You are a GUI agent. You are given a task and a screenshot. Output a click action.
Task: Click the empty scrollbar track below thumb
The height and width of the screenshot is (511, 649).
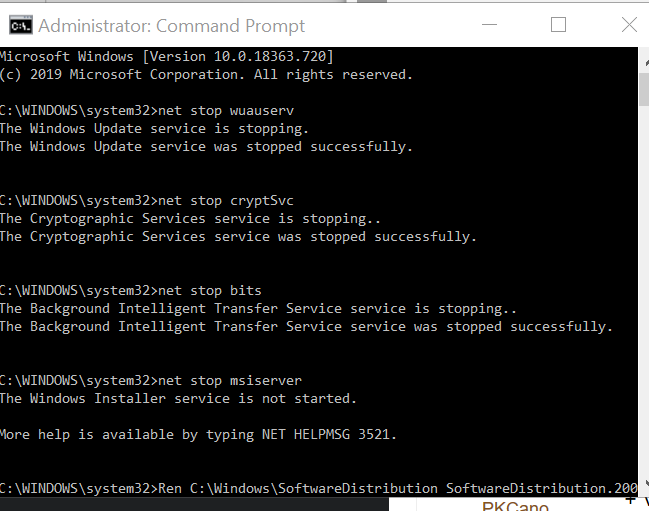(644, 290)
